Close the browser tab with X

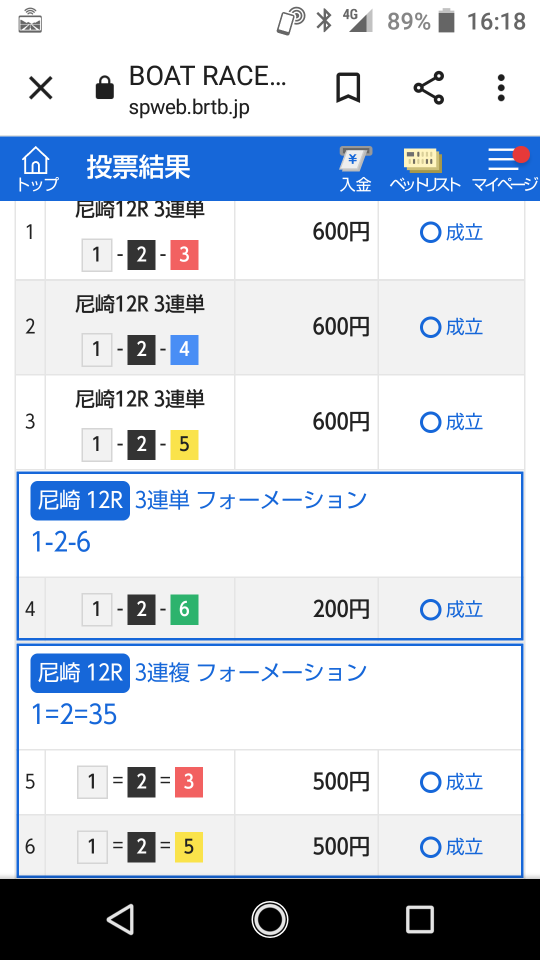coord(41,89)
